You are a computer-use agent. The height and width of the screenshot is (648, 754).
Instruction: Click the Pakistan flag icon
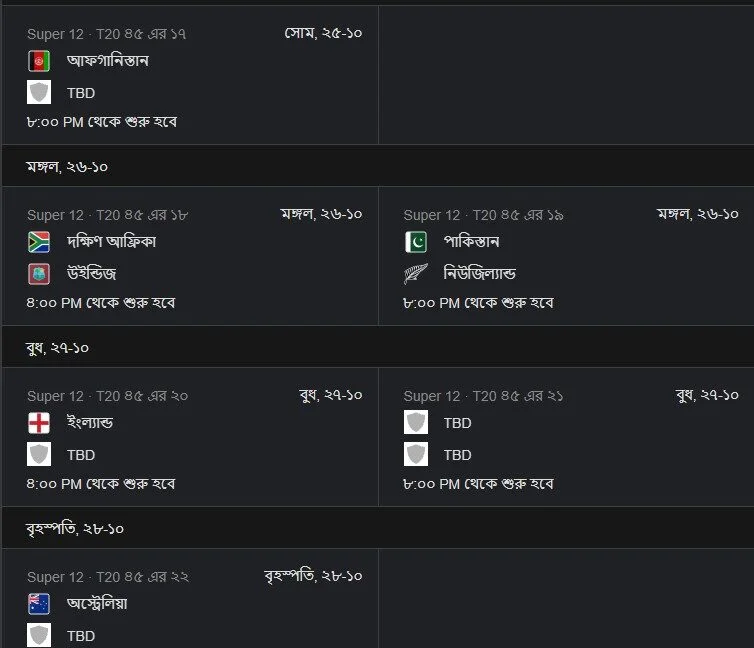tap(415, 242)
